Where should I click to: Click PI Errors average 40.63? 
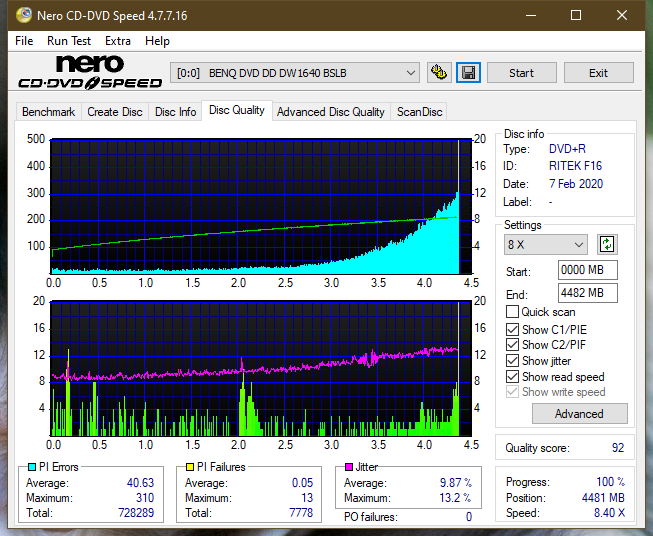click(140, 483)
